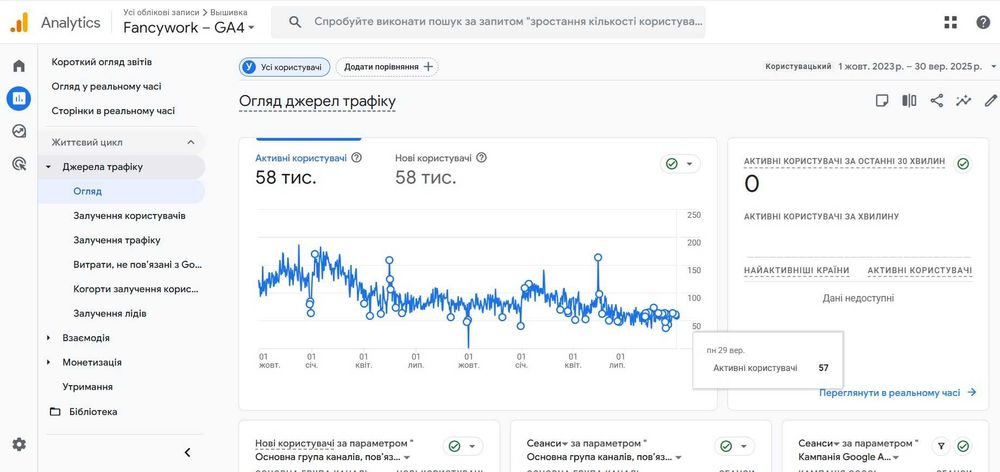Open the Insights sparkline icon

(964, 101)
